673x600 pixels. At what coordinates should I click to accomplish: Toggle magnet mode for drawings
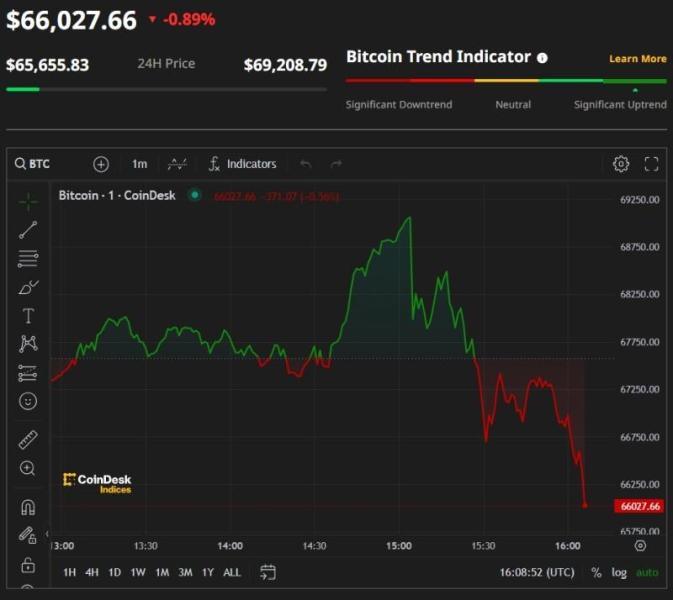tap(28, 507)
